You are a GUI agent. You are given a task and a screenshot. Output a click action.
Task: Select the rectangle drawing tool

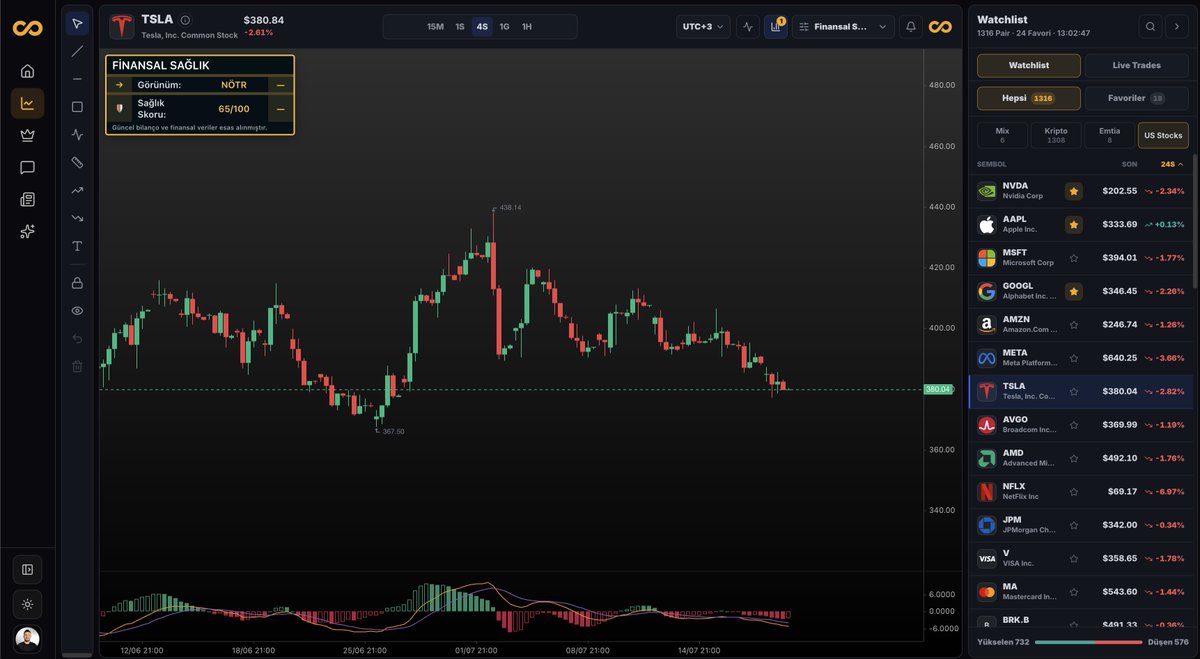point(77,107)
